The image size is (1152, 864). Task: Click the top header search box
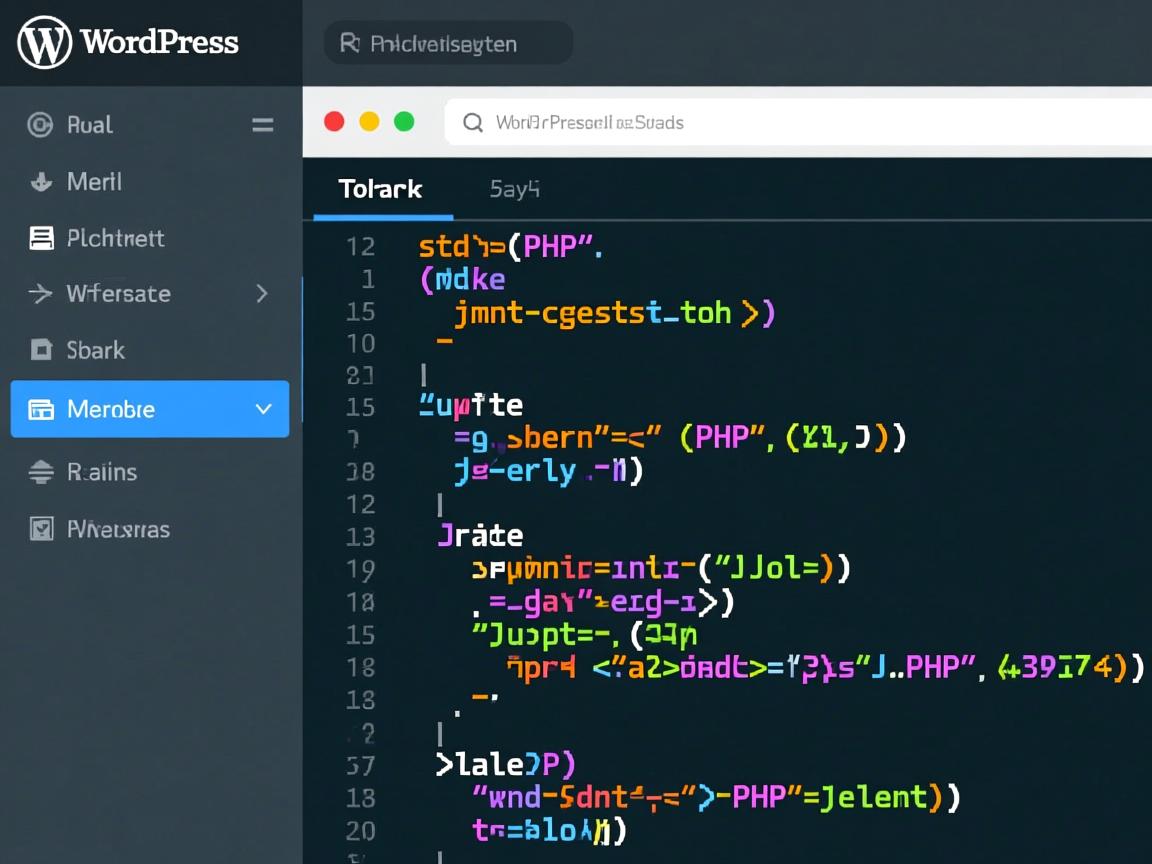[x=448, y=44]
